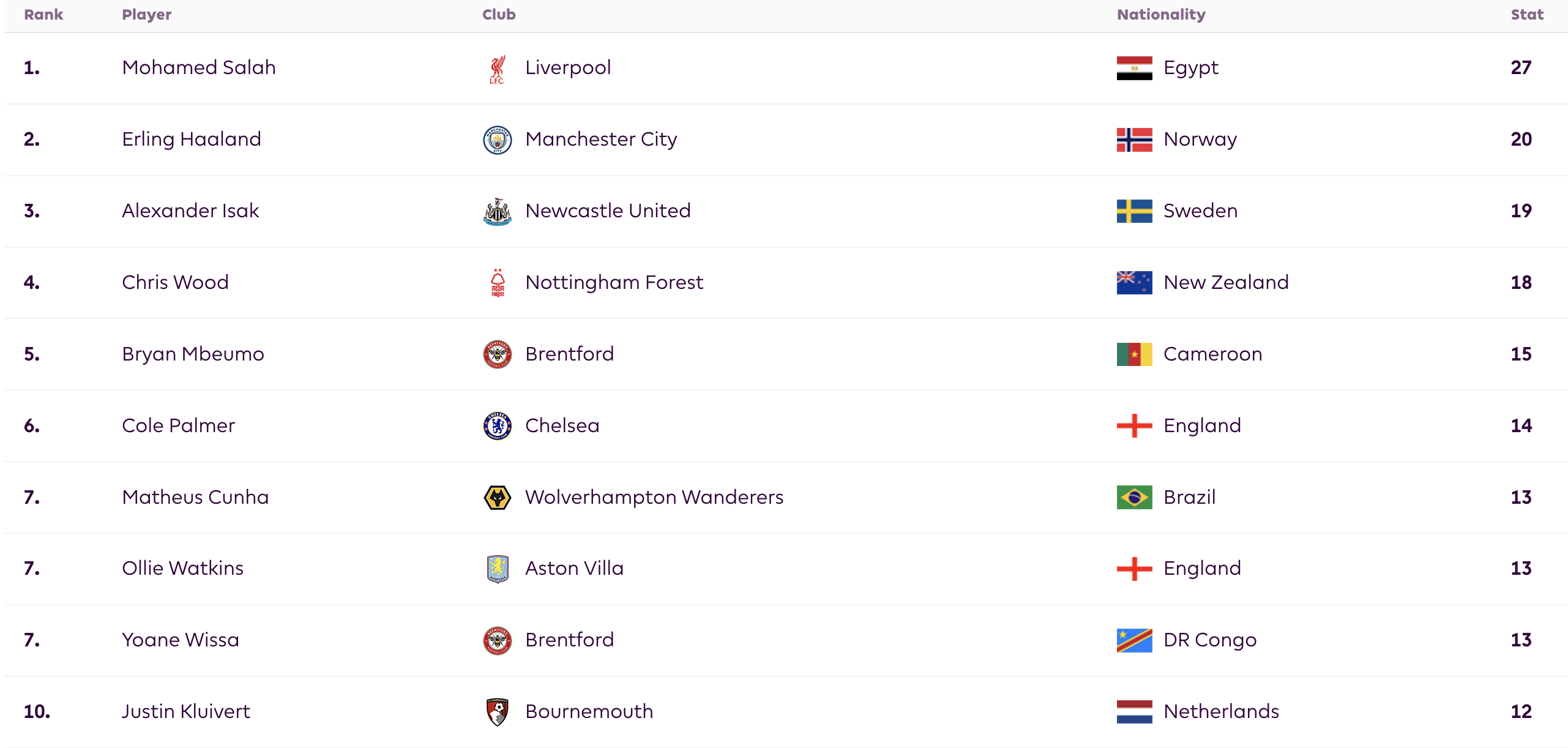Screen dimensions: 1568x748
Task: Click the Aston Villa crest icon
Action: pyautogui.click(x=498, y=569)
